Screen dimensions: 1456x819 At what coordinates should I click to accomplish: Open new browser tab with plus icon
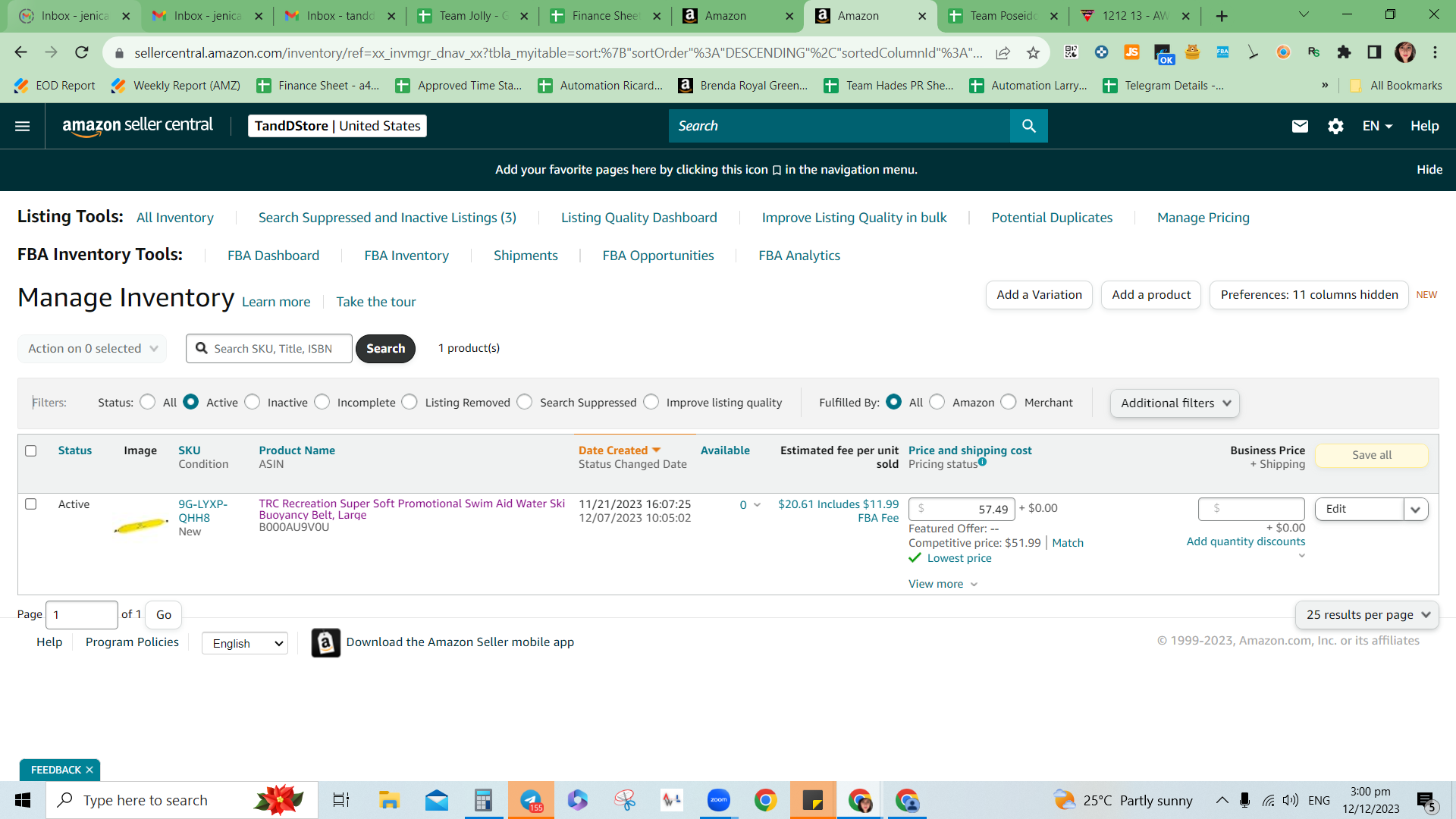click(1222, 16)
